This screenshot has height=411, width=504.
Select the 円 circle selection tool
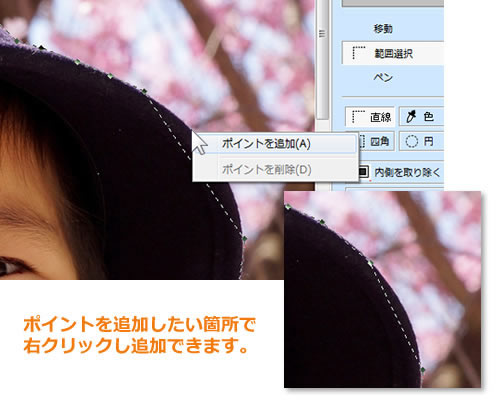[x=421, y=142]
